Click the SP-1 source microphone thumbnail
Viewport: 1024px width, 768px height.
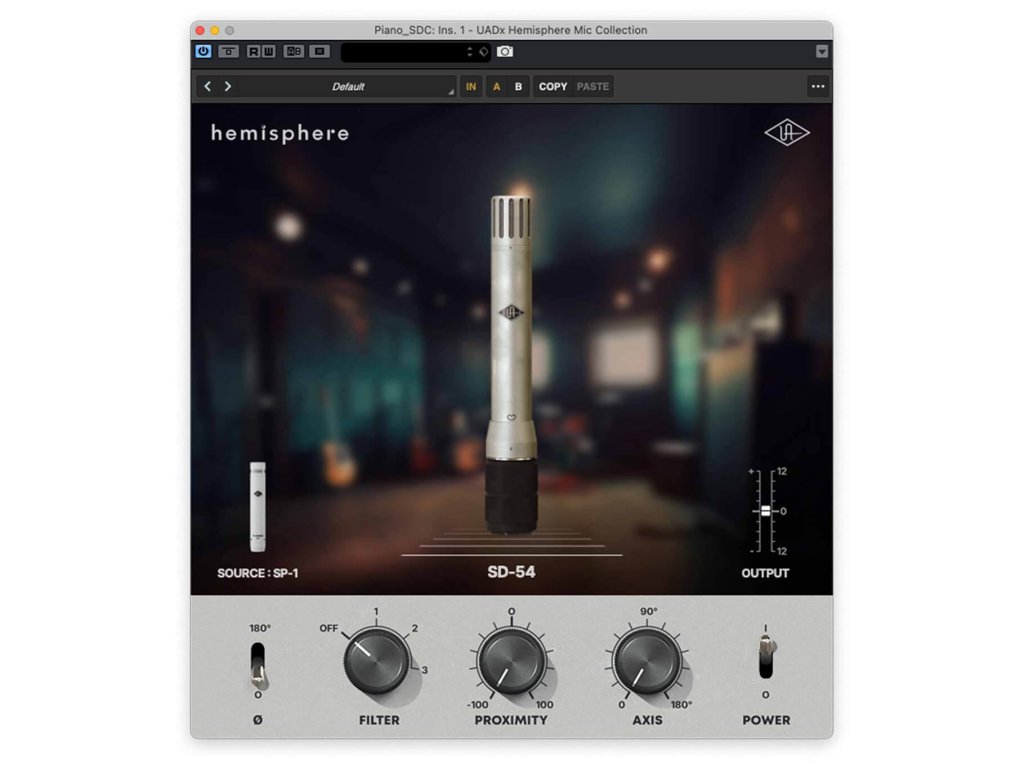(258, 507)
